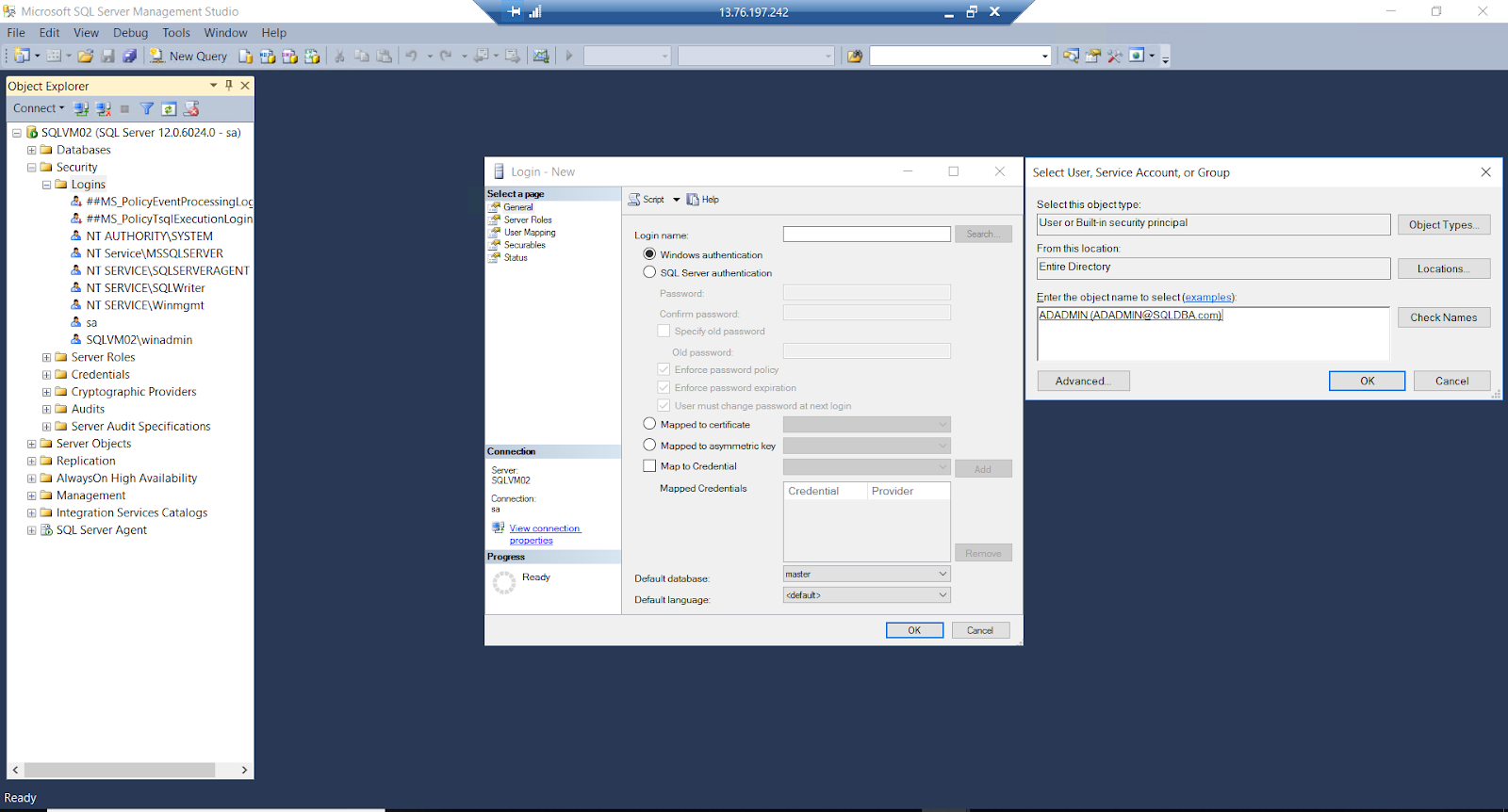Expand the Server Roles node
This screenshot has height=812, width=1508.
(x=46, y=357)
